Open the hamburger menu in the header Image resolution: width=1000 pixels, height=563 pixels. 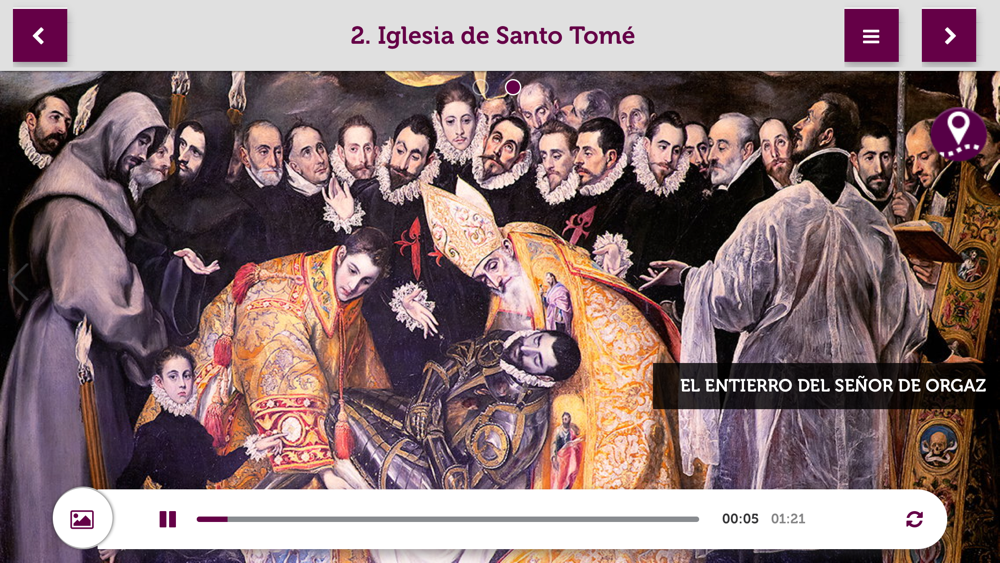[x=871, y=36]
